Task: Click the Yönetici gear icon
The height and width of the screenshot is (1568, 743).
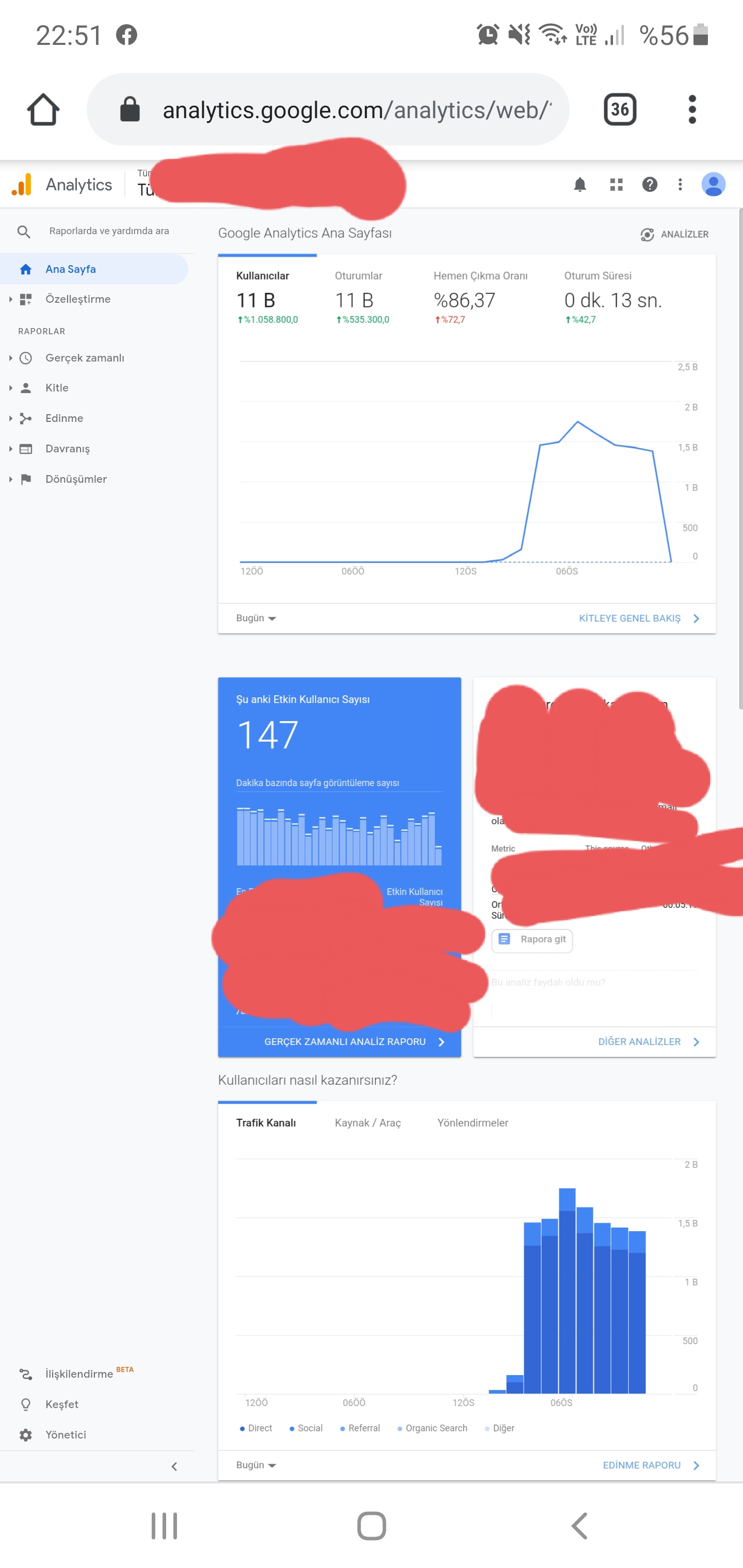Action: pos(26,1435)
